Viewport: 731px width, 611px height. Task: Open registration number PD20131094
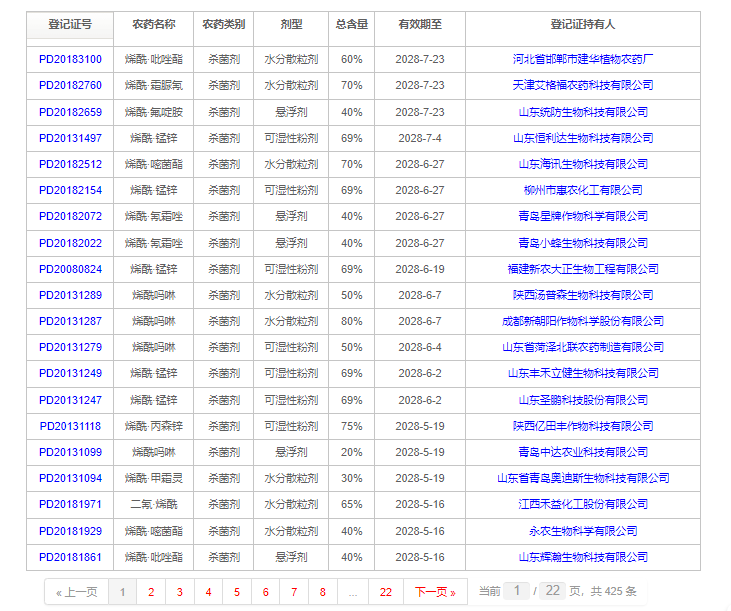coord(70,479)
